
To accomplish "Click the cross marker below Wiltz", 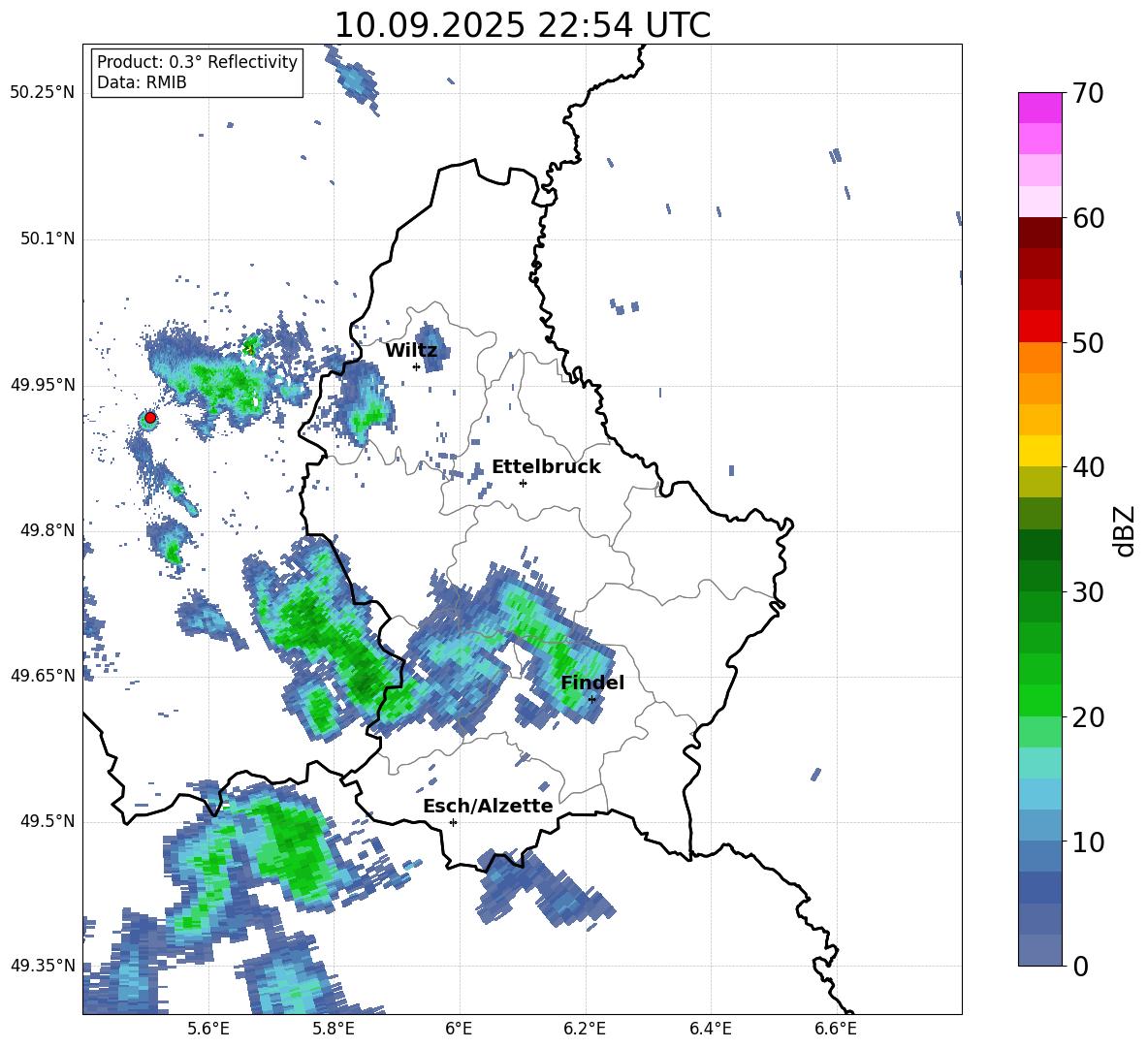I will coord(417,366).
